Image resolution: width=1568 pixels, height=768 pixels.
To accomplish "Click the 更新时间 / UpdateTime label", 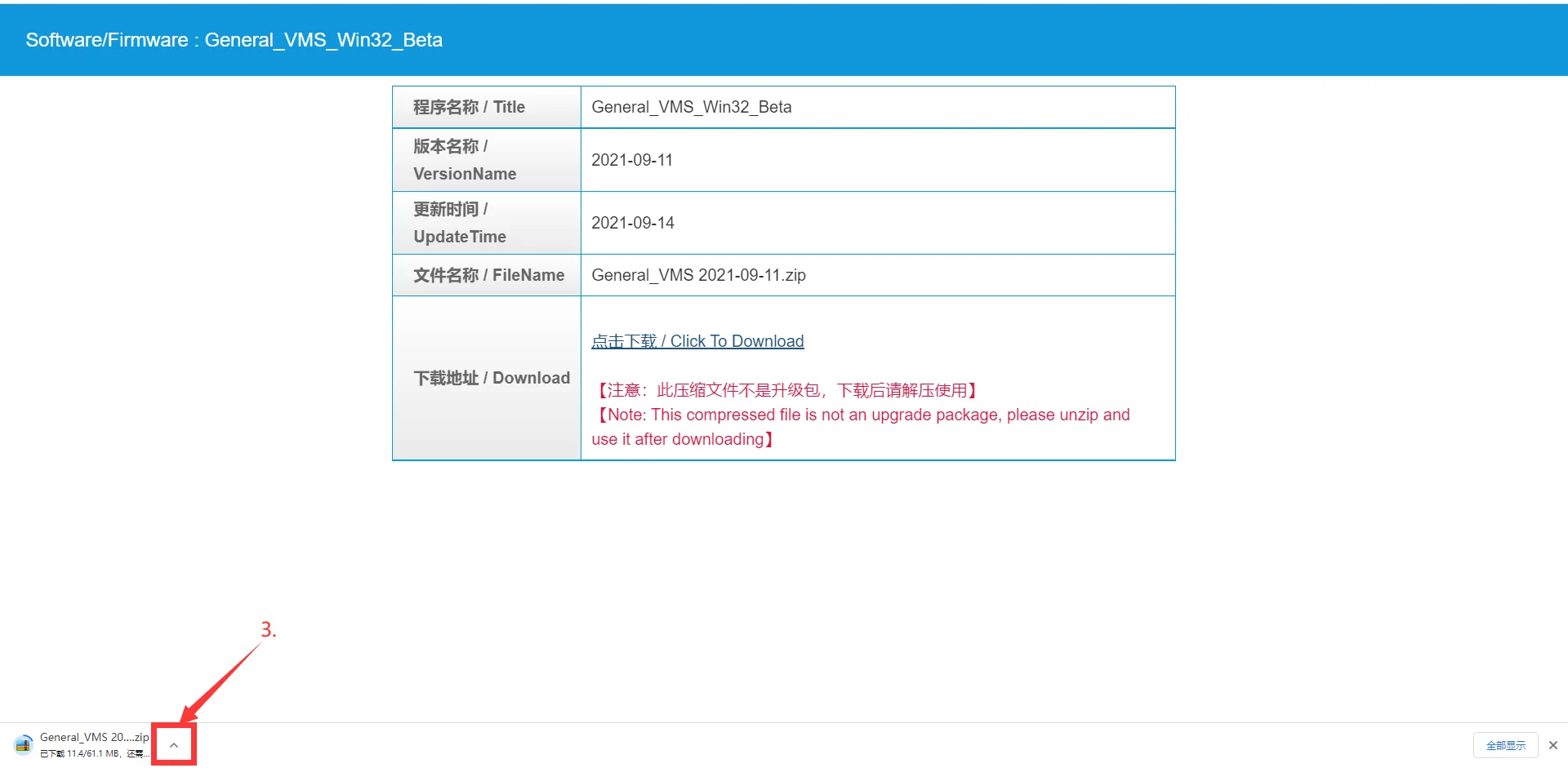I will click(x=460, y=223).
